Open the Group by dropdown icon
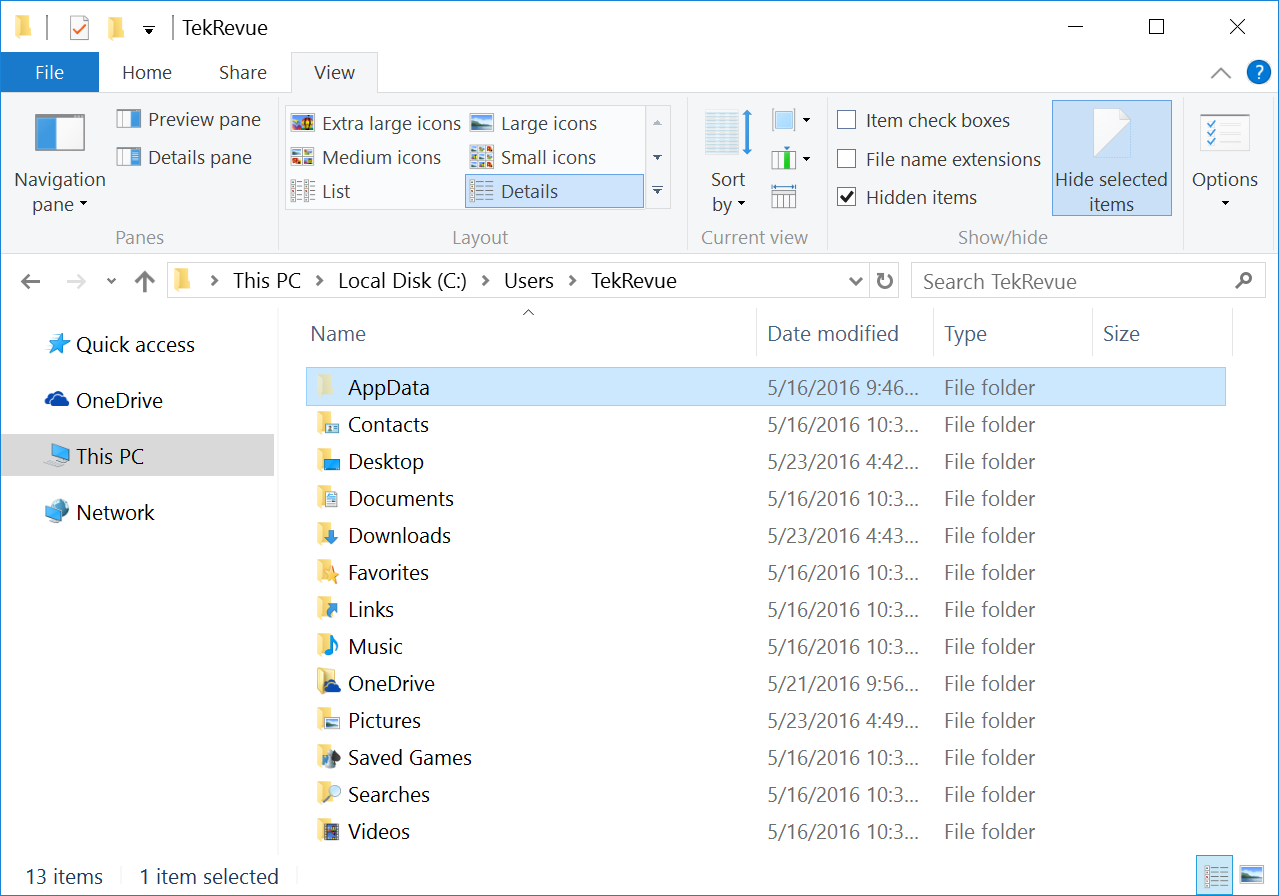Screen dimensions: 1279x896 pyautogui.click(x=791, y=121)
